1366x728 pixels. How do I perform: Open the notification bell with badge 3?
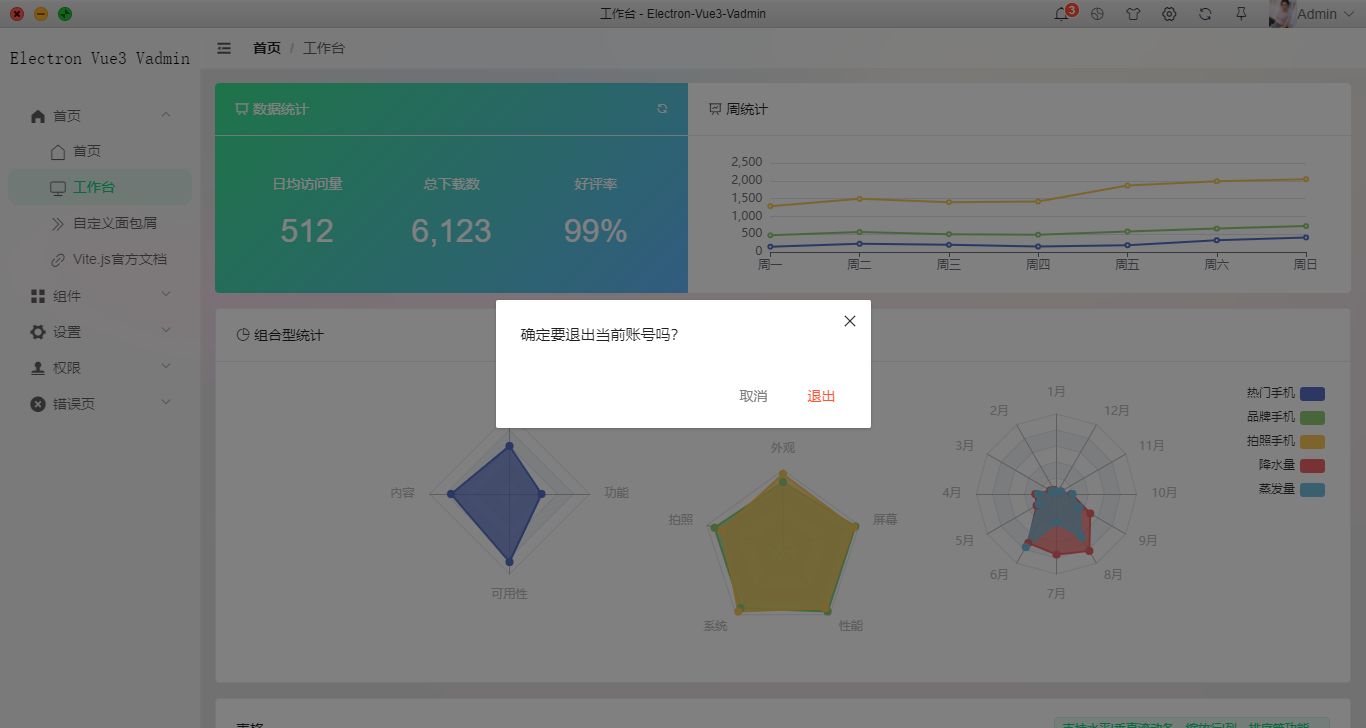[1062, 13]
